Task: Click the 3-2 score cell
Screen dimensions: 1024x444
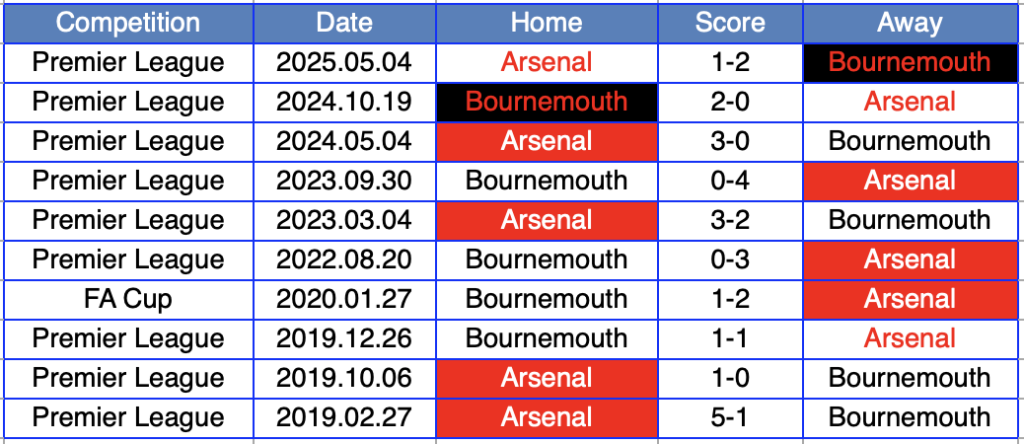Action: (730, 220)
